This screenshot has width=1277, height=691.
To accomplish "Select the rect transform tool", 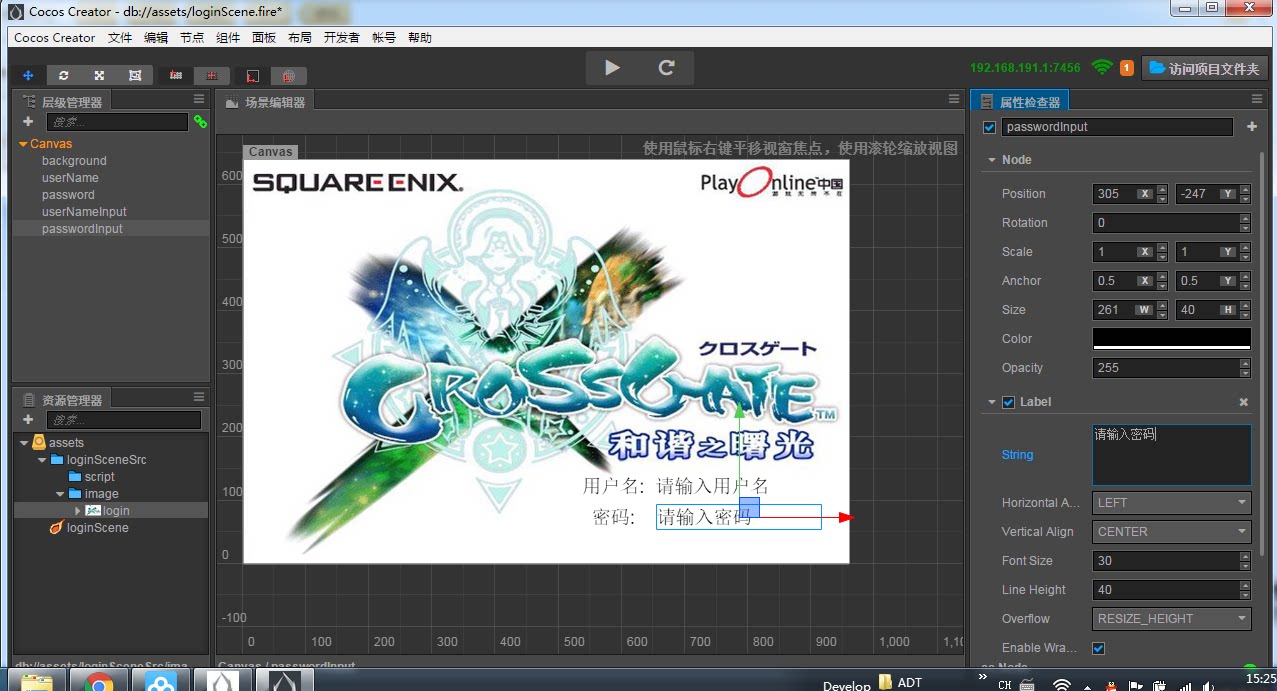I will click(x=135, y=76).
